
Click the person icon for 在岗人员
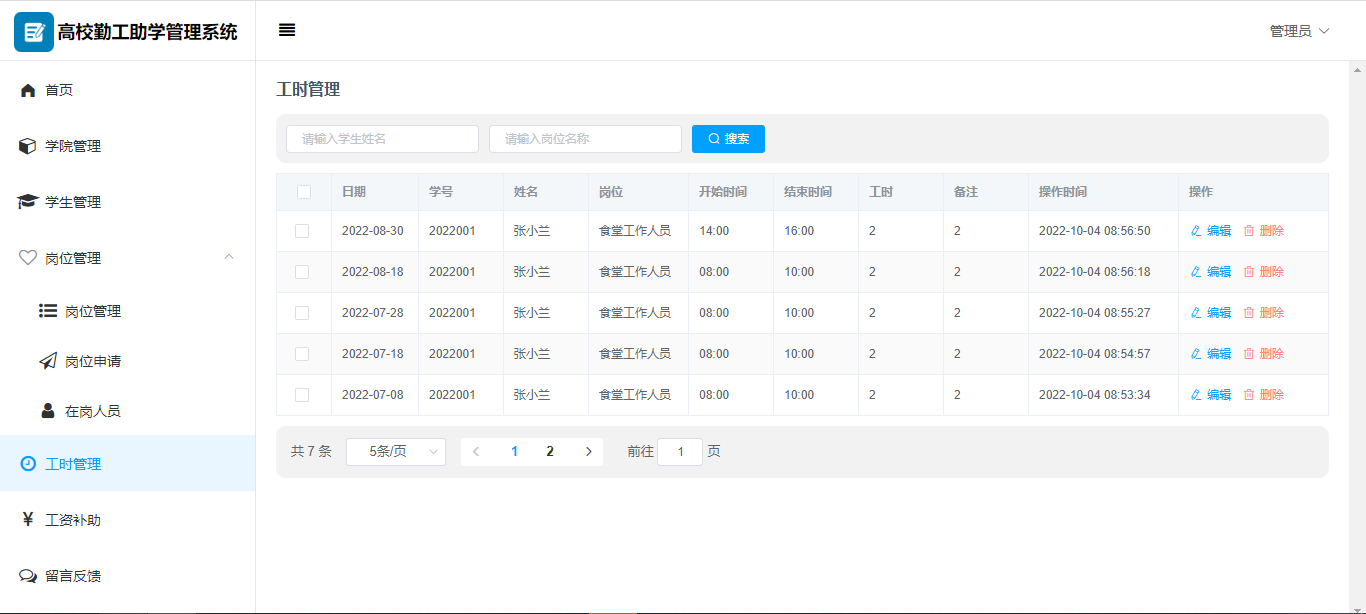[48, 411]
